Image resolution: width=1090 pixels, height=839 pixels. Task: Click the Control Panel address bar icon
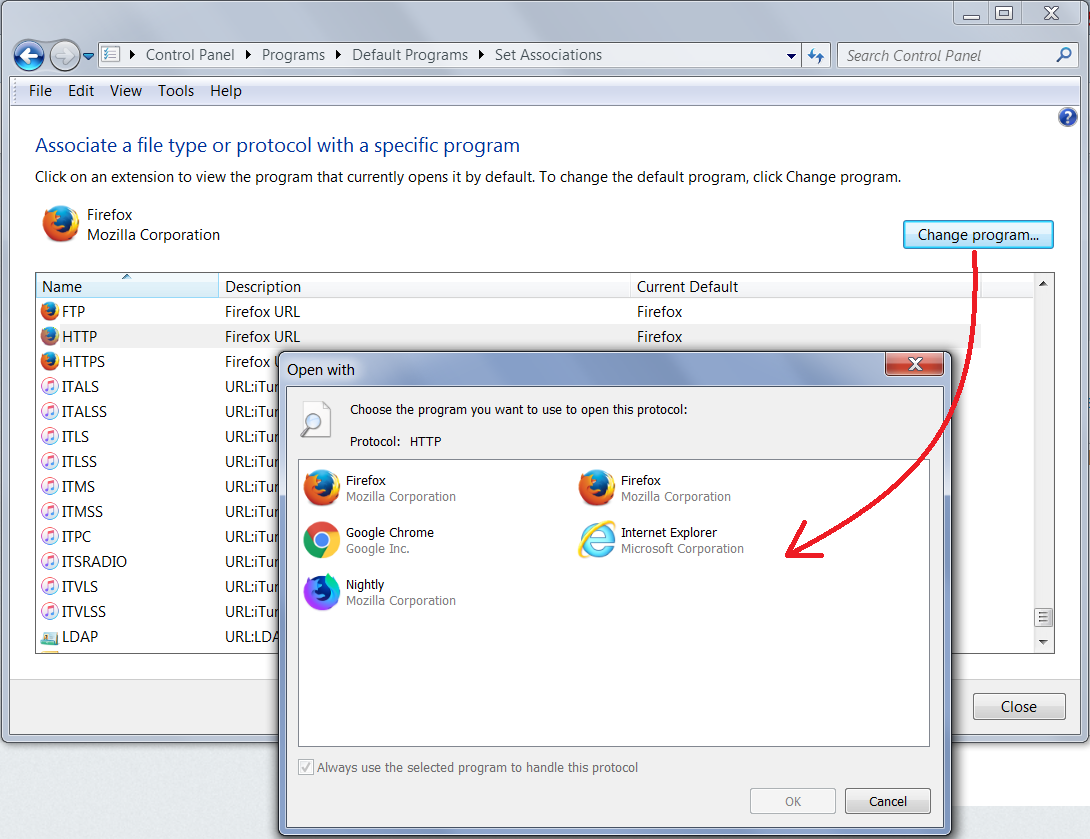tap(111, 54)
